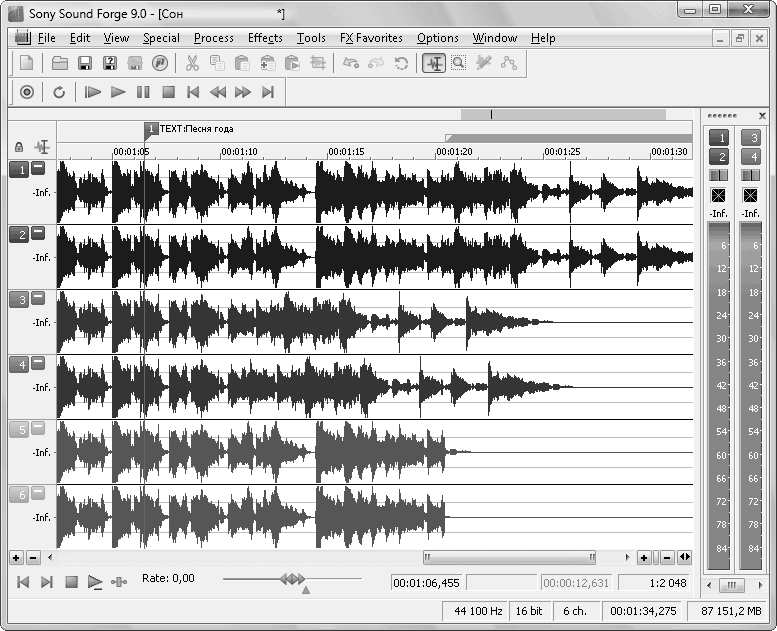Select the Magnify tool in toolbar
Image resolution: width=777 pixels, height=631 pixels.
458,63
